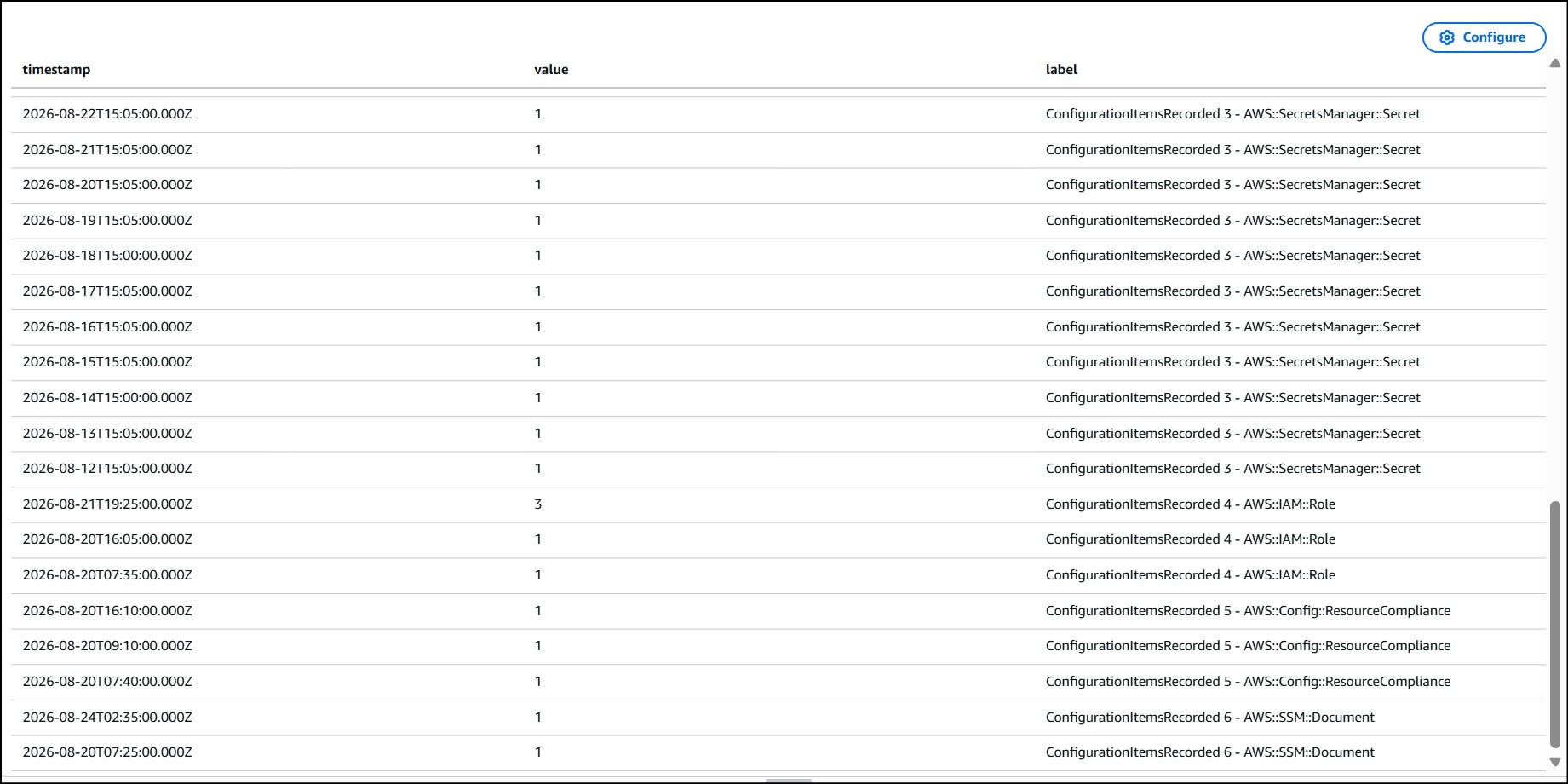The height and width of the screenshot is (784, 1568).
Task: Click the label column header
Action: 1061,70
